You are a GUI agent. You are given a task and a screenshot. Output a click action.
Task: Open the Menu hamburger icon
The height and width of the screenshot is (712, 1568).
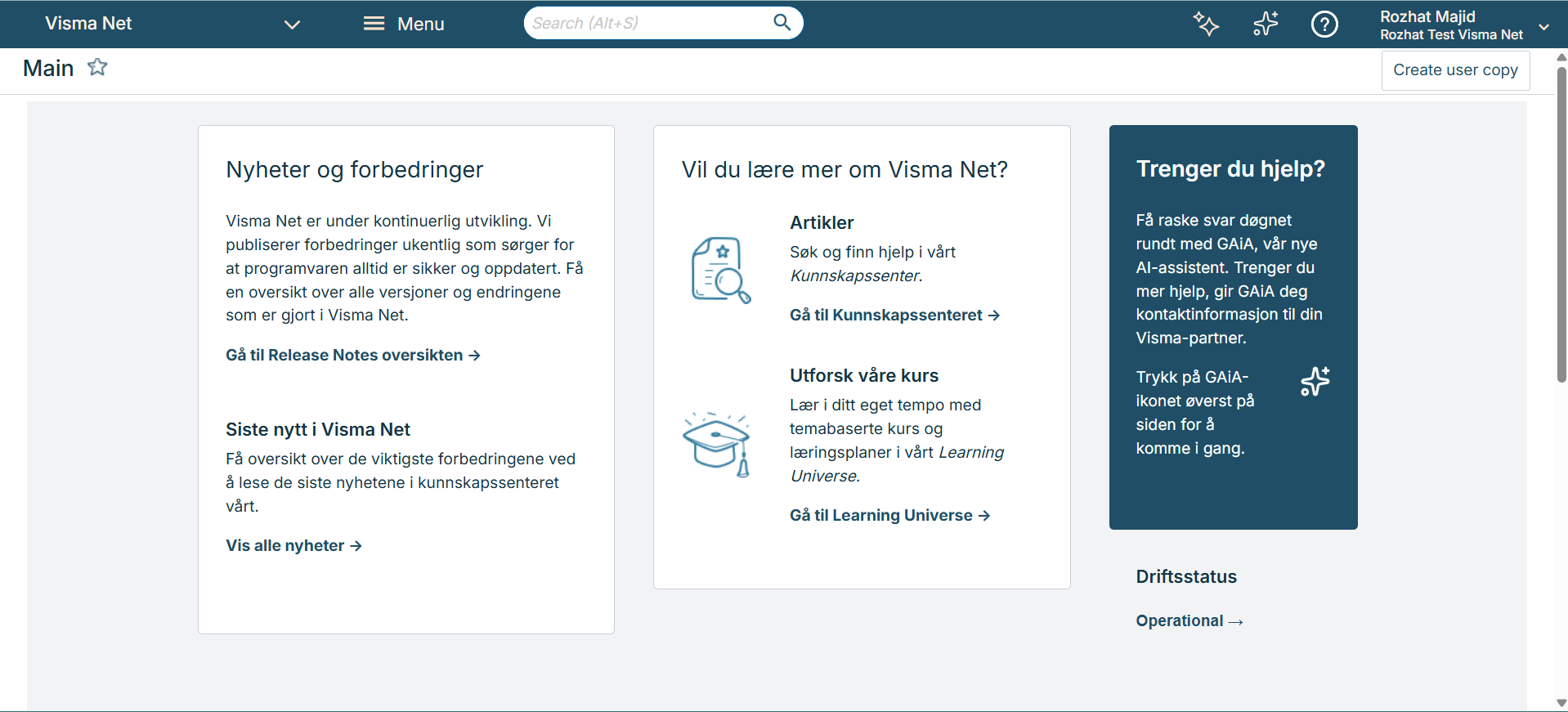click(x=374, y=24)
